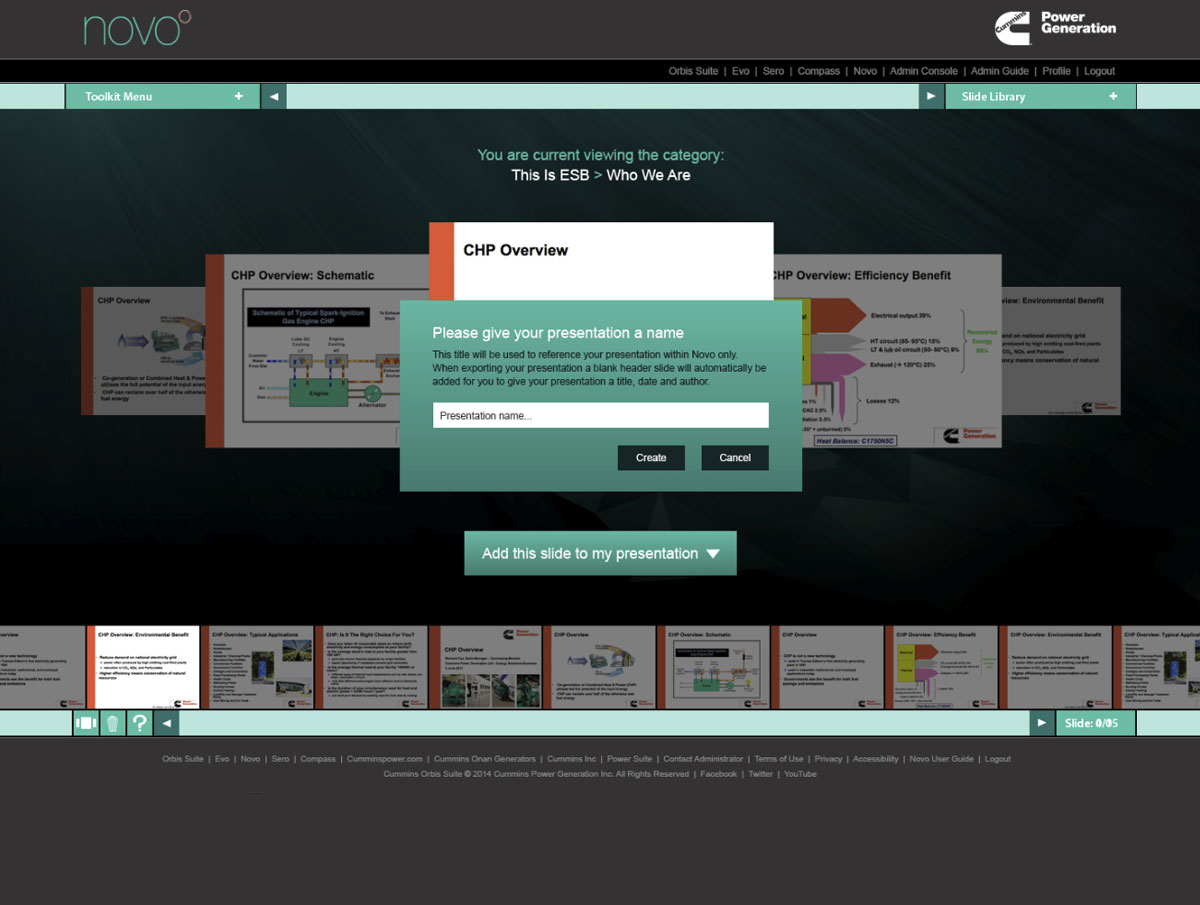Click Who We Are breadcrumb
The image size is (1200, 905).
coord(648,175)
